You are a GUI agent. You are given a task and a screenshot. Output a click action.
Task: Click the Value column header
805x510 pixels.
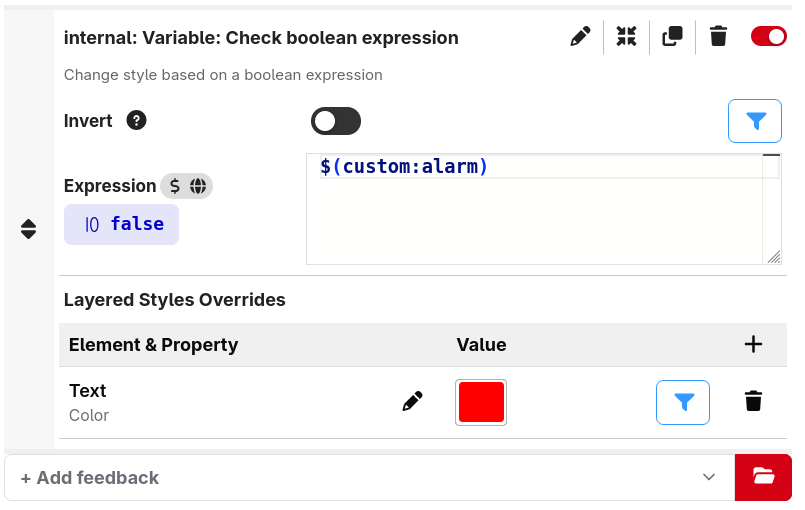point(481,345)
